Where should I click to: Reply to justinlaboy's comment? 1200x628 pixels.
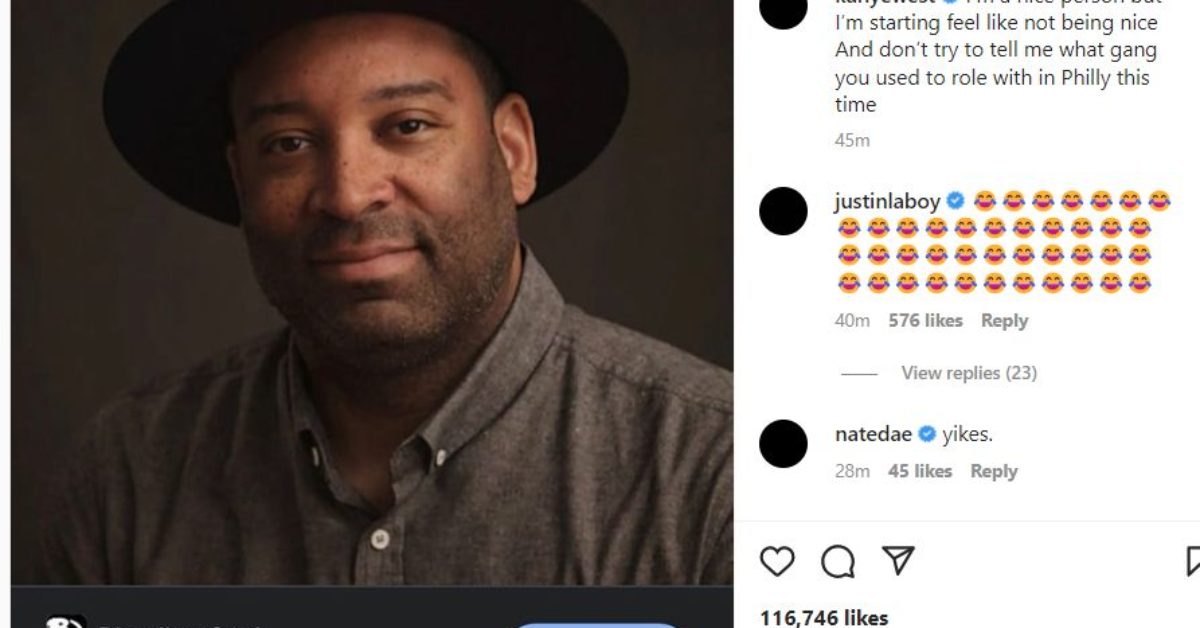(1005, 320)
